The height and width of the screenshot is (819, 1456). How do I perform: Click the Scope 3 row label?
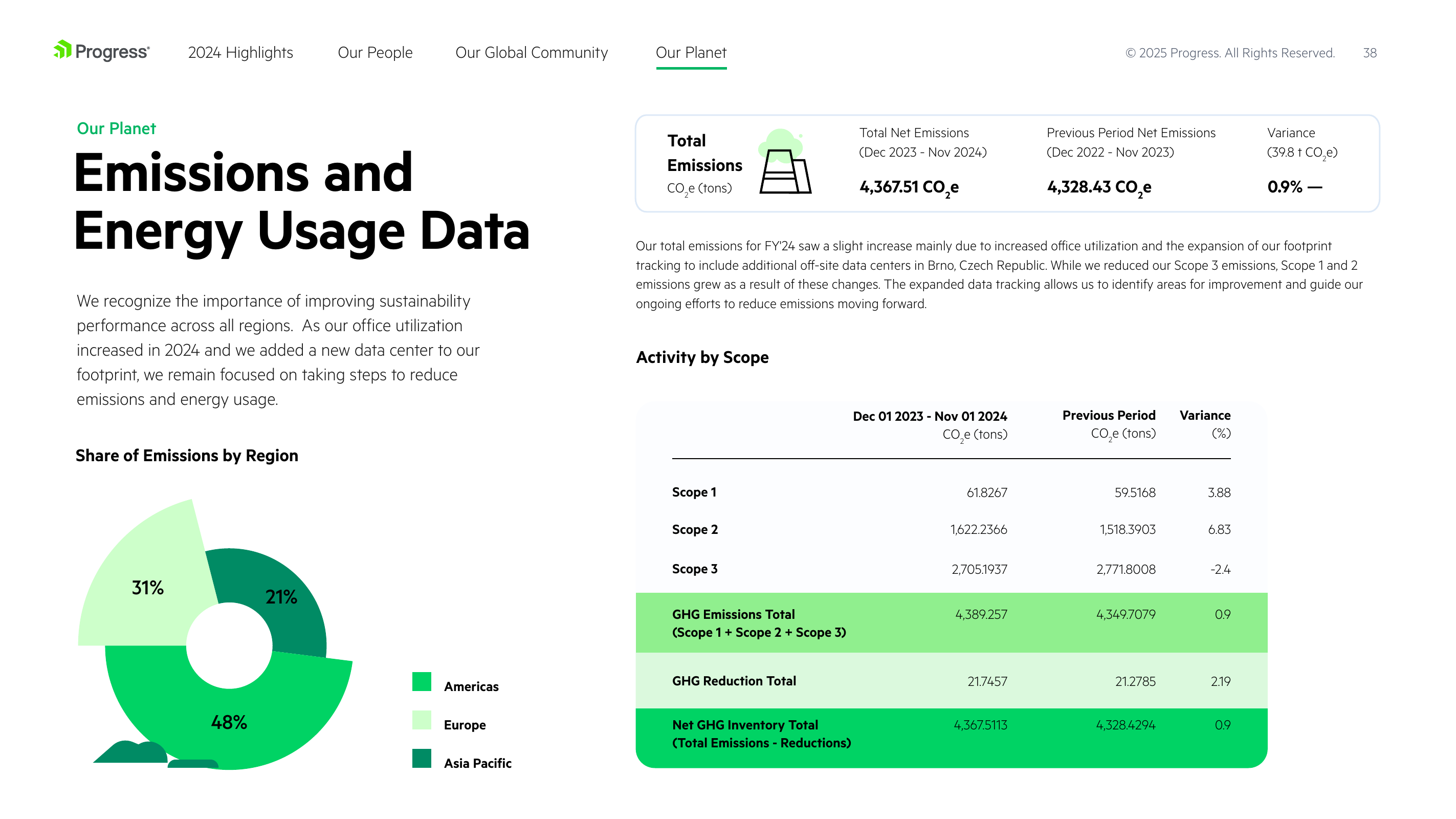coord(695,569)
